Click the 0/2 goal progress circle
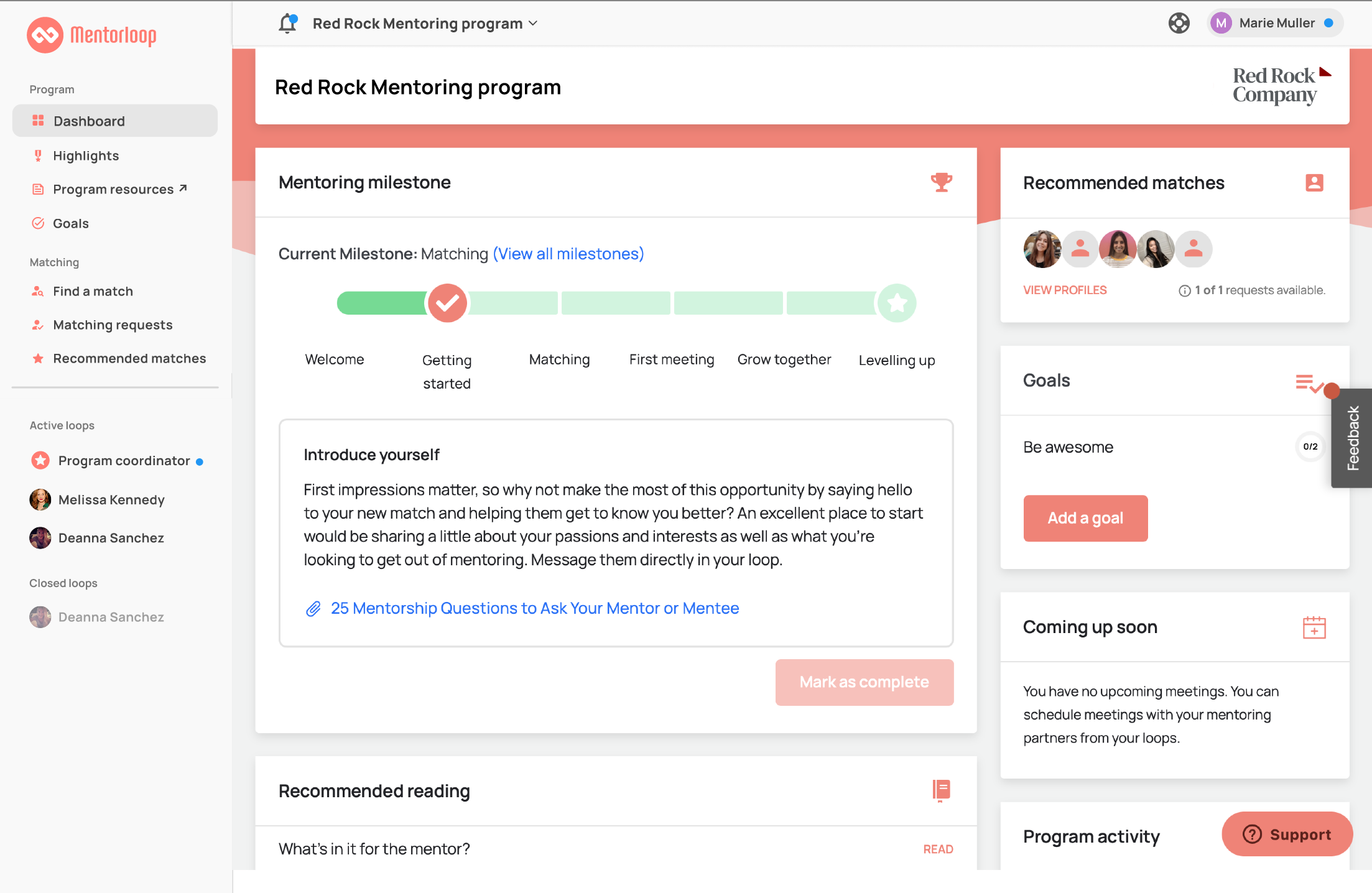This screenshot has height=893, width=1372. [x=1310, y=447]
